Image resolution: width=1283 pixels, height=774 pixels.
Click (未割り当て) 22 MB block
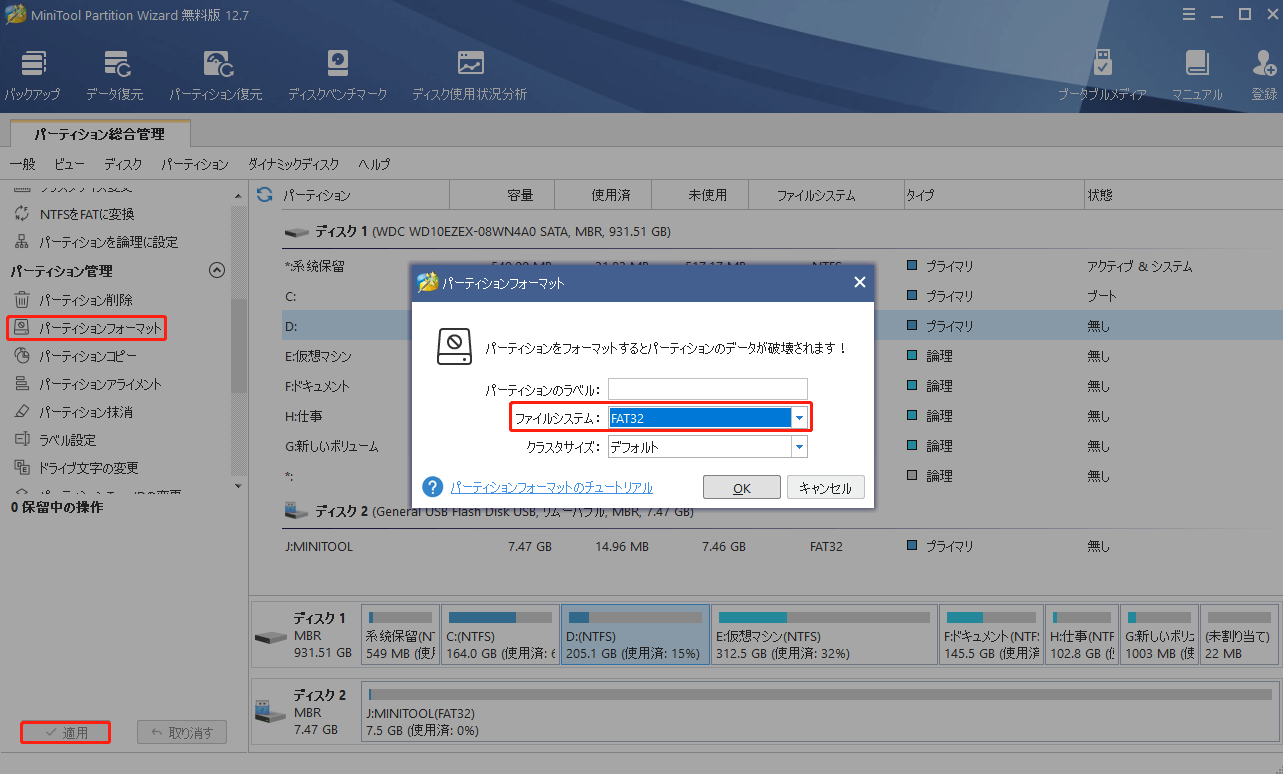tap(1239, 634)
